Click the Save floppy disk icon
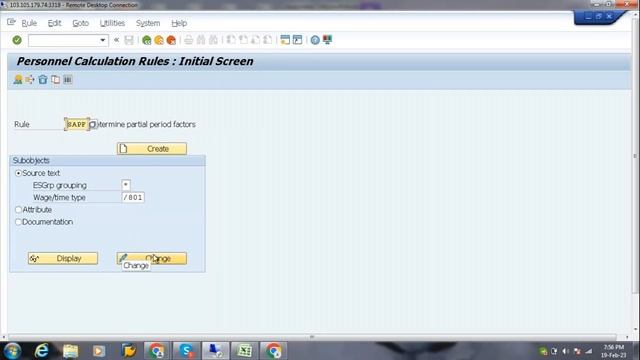 click(x=129, y=40)
